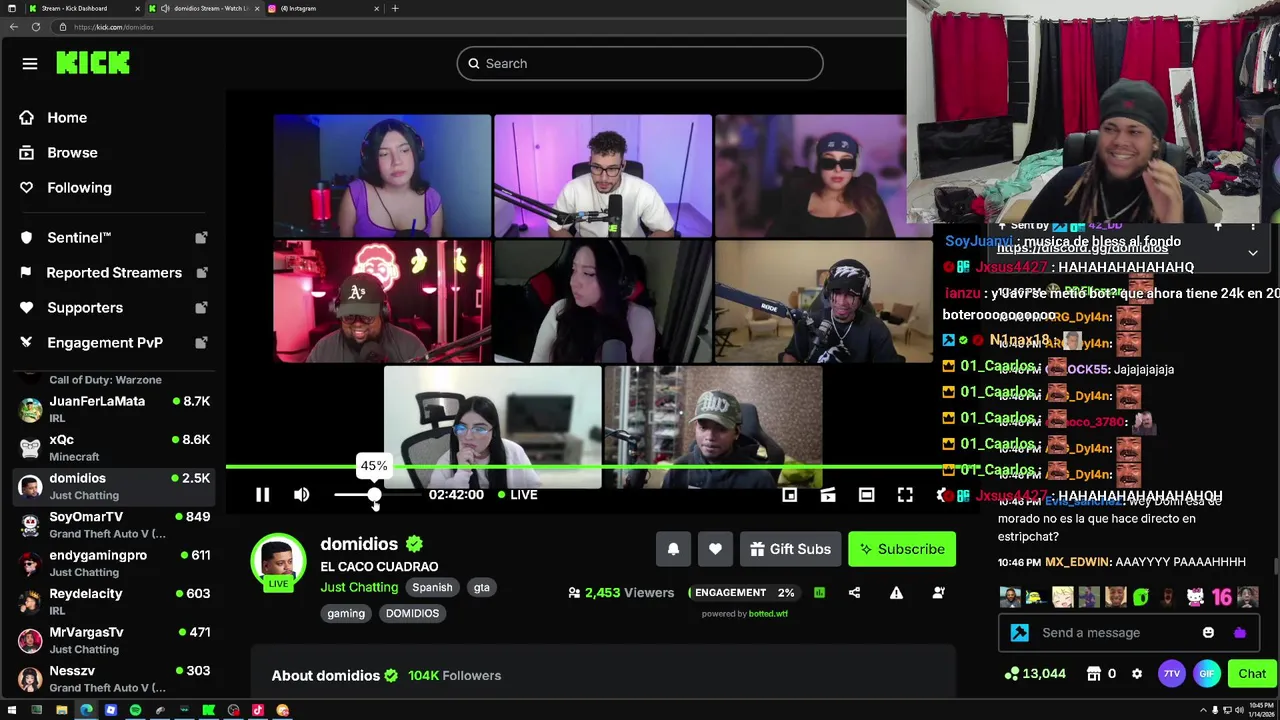1280x720 pixels.
Task: Select the gta tag
Action: point(482,588)
